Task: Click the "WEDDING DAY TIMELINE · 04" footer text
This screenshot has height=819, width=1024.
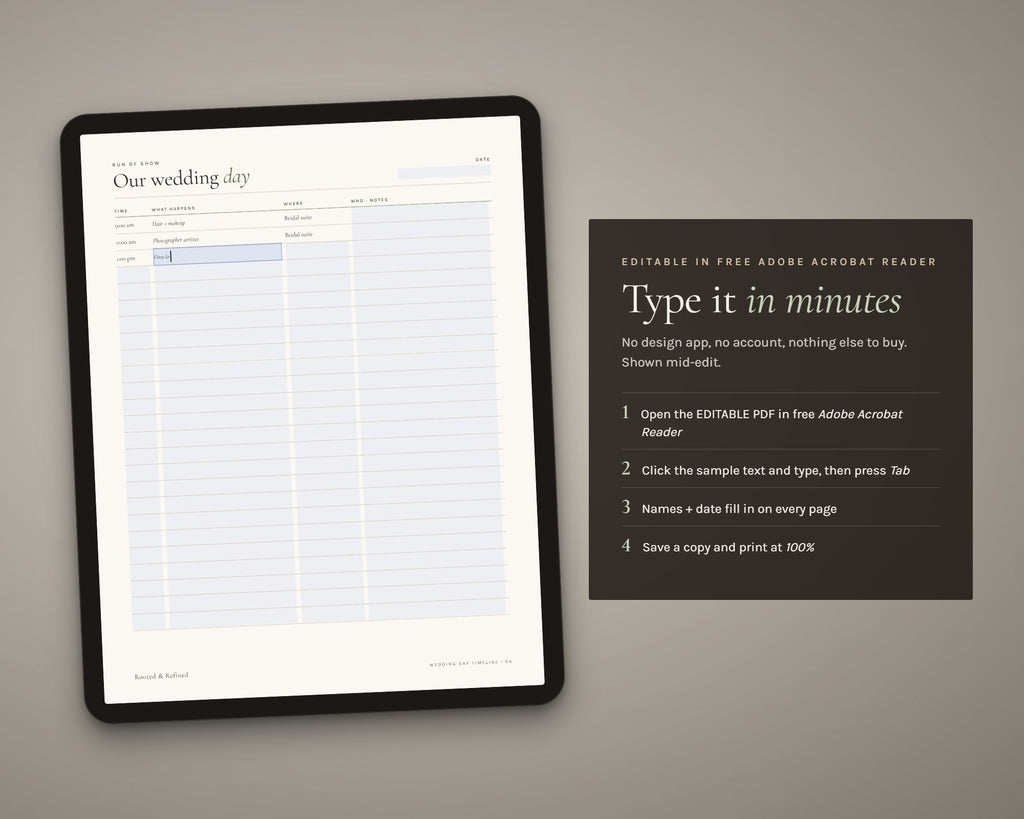Action: [x=471, y=663]
